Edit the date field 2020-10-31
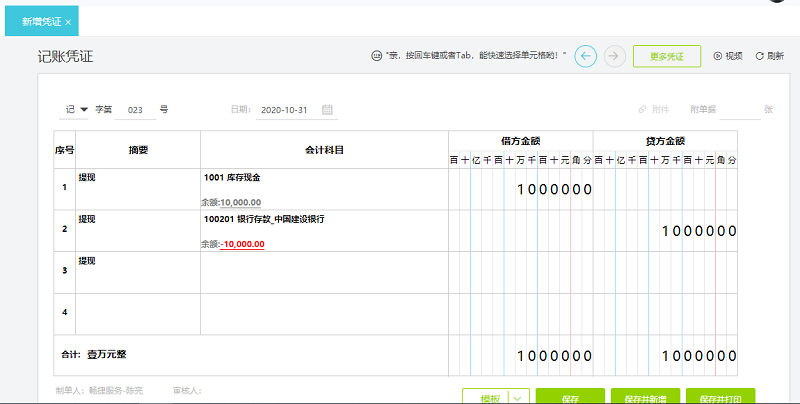This screenshot has width=800, height=404. click(x=284, y=110)
